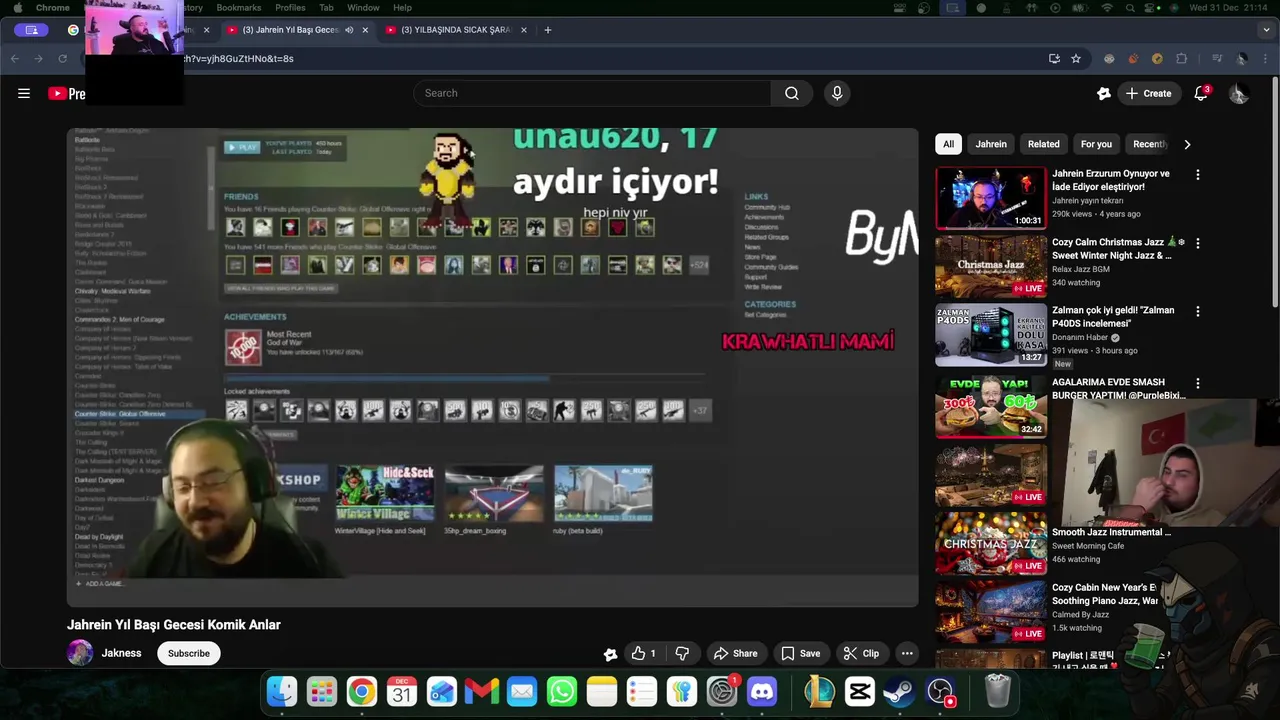Open options for Cozy Calm Christmas Jazz video

point(1198,243)
